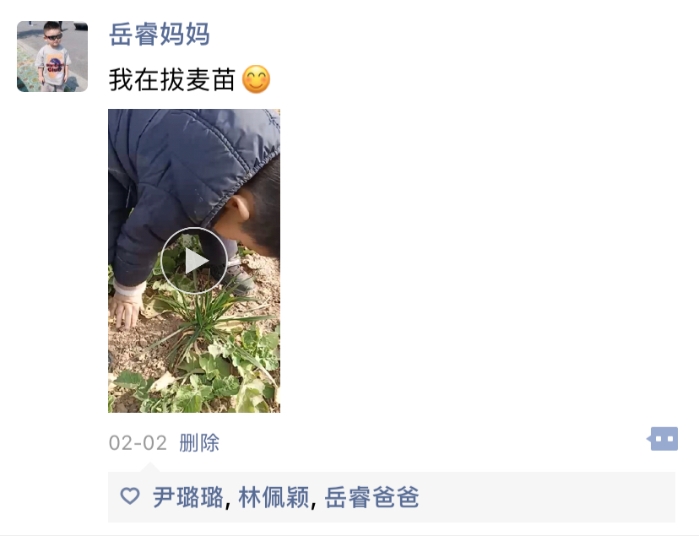The image size is (699, 547).
Task: Open 岳睿妈妈's profile avatar
Action: point(53,56)
